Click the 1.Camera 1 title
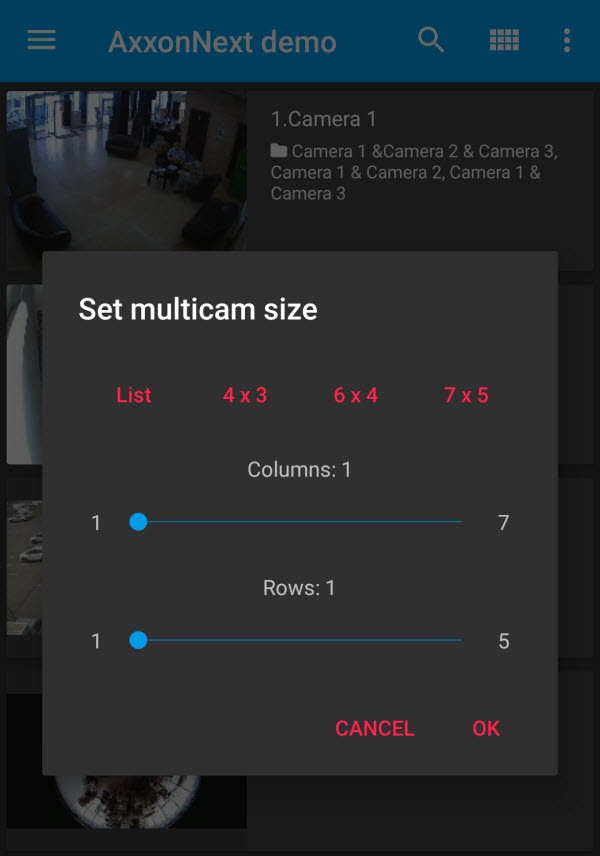The height and width of the screenshot is (856, 600). pos(324,119)
